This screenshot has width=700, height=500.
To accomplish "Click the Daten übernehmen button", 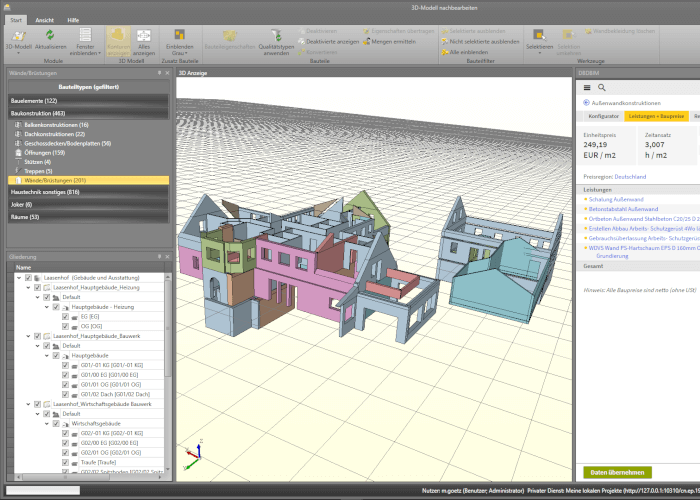I will point(617,472).
